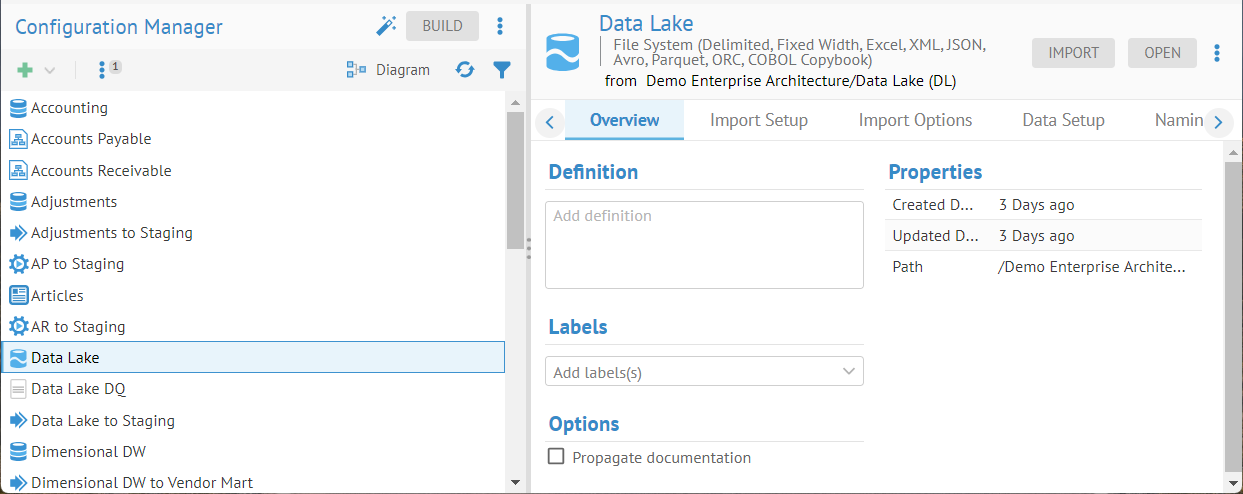Expand the Add labels dropdown
1243x494 pixels.
click(x=849, y=372)
